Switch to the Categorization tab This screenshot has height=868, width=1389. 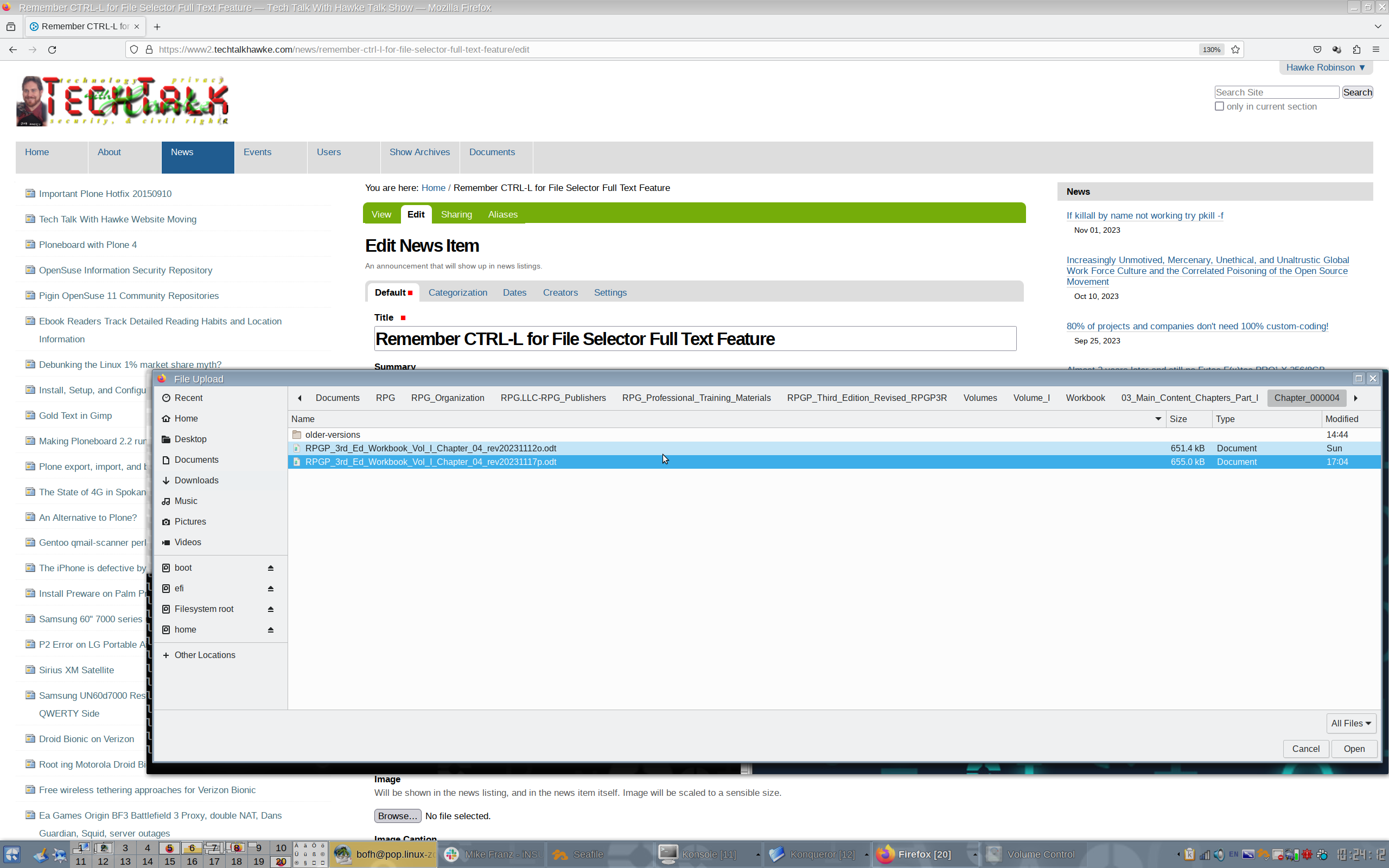[457, 293]
